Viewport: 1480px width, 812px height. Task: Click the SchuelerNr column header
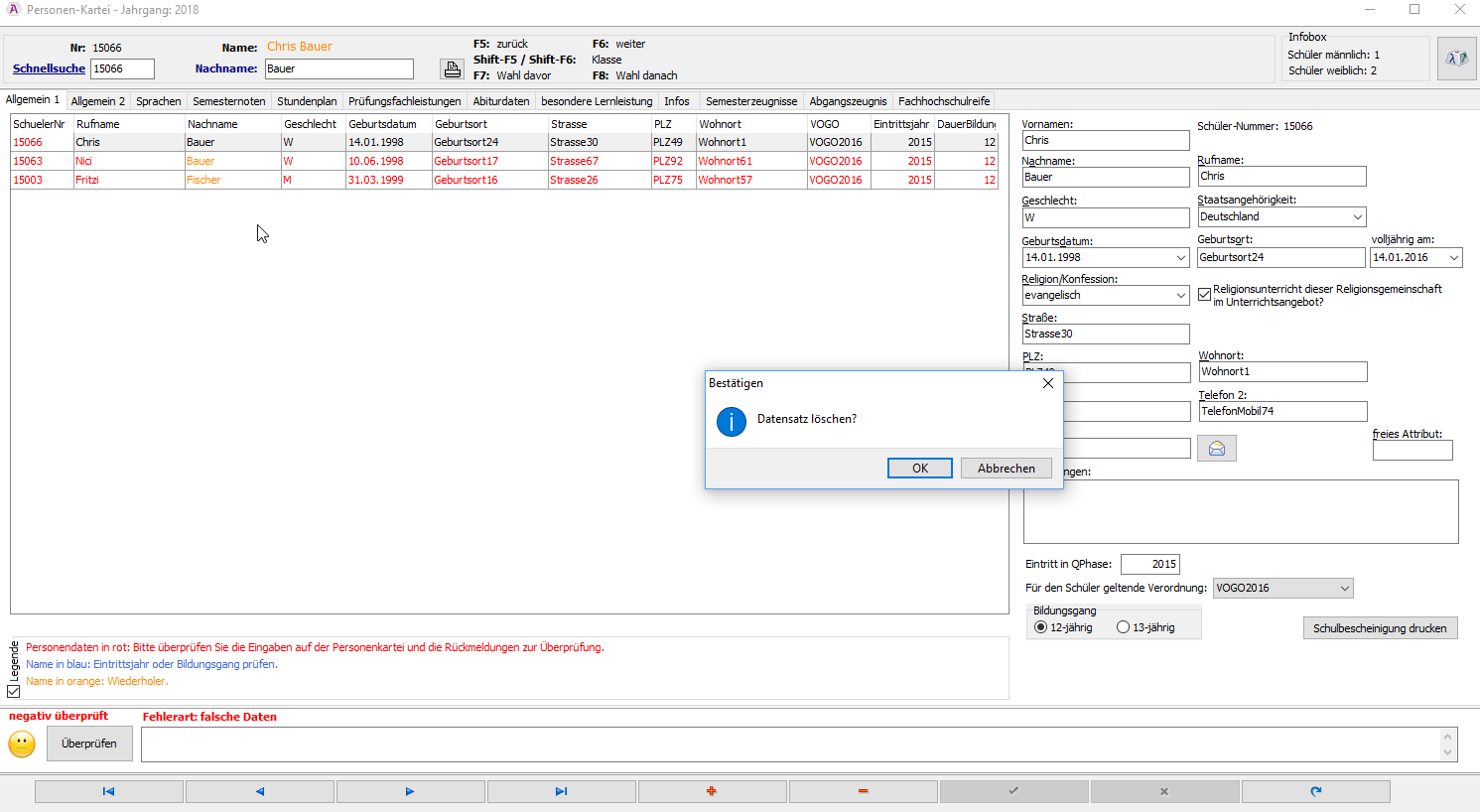[x=42, y=124]
